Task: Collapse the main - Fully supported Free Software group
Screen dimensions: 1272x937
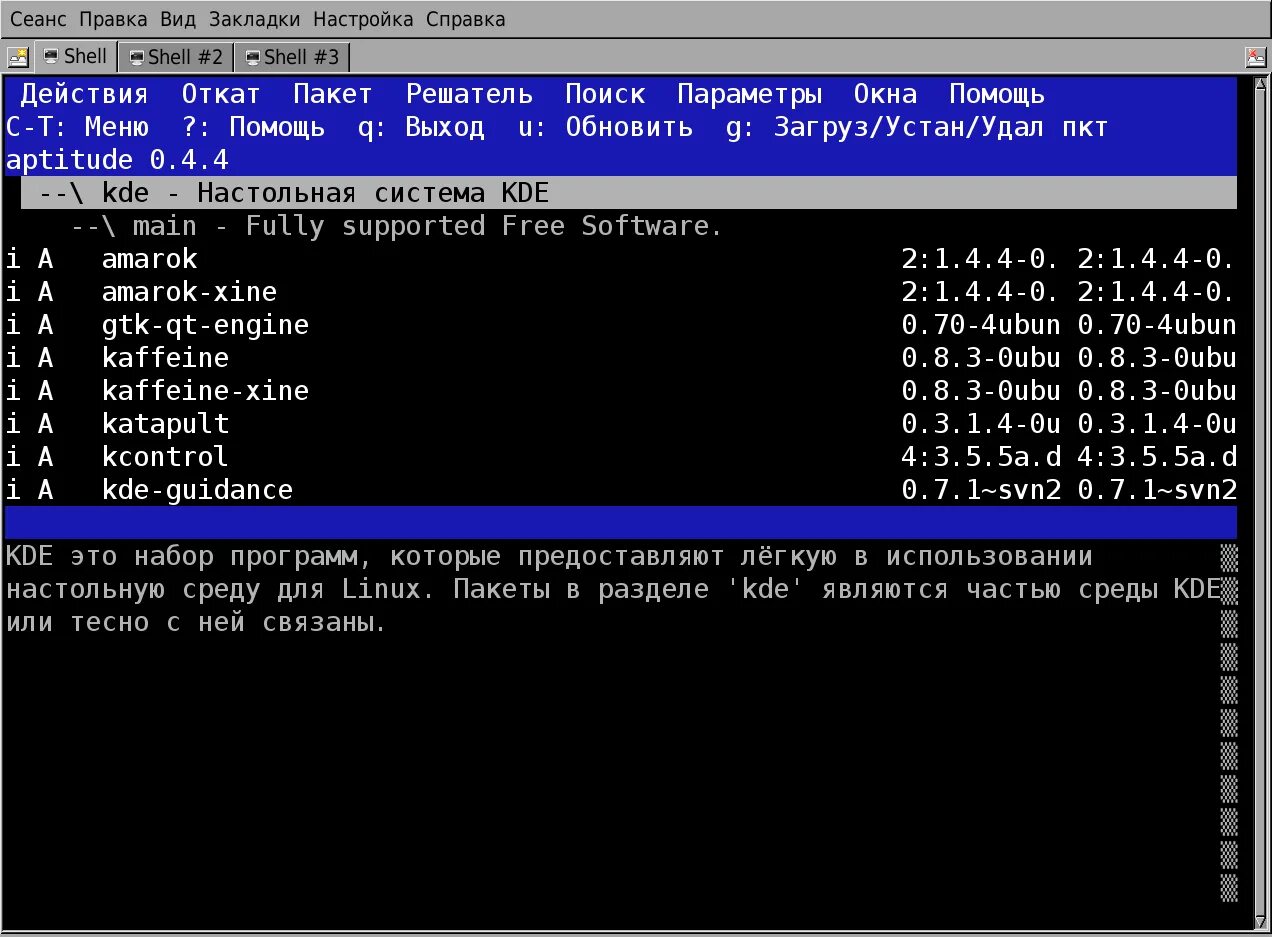Action: tap(396, 226)
